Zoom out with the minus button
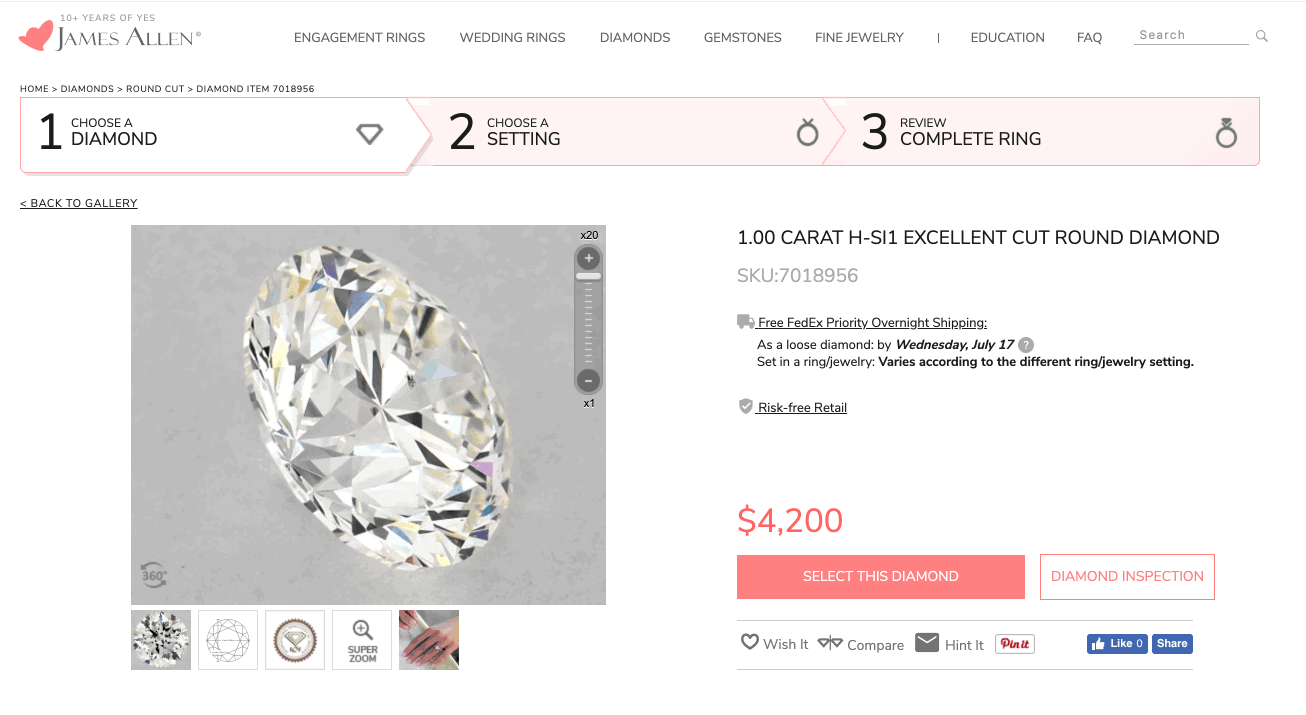The height and width of the screenshot is (715, 1306). pos(589,380)
